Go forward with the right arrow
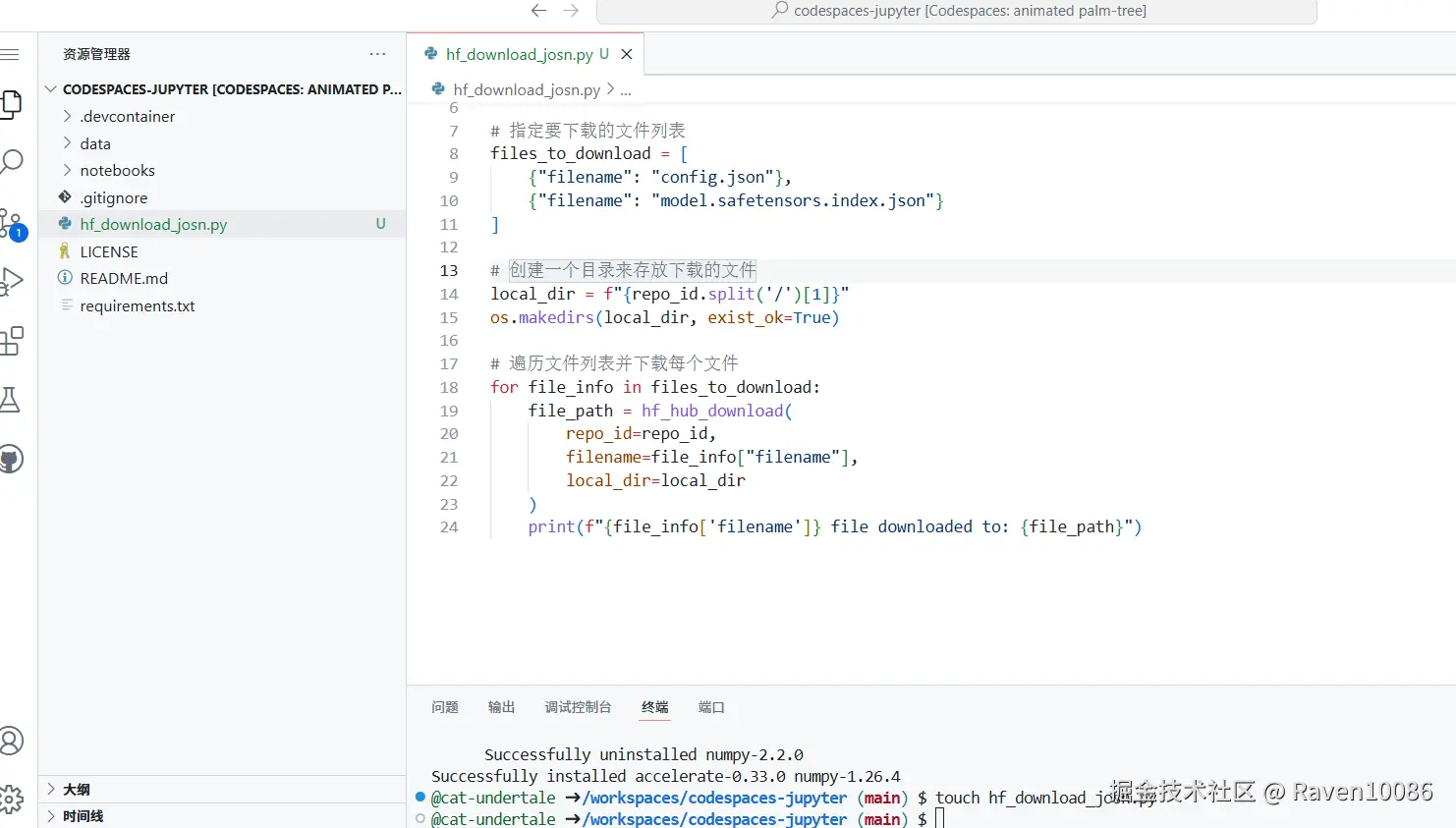This screenshot has height=828, width=1456. click(x=571, y=11)
